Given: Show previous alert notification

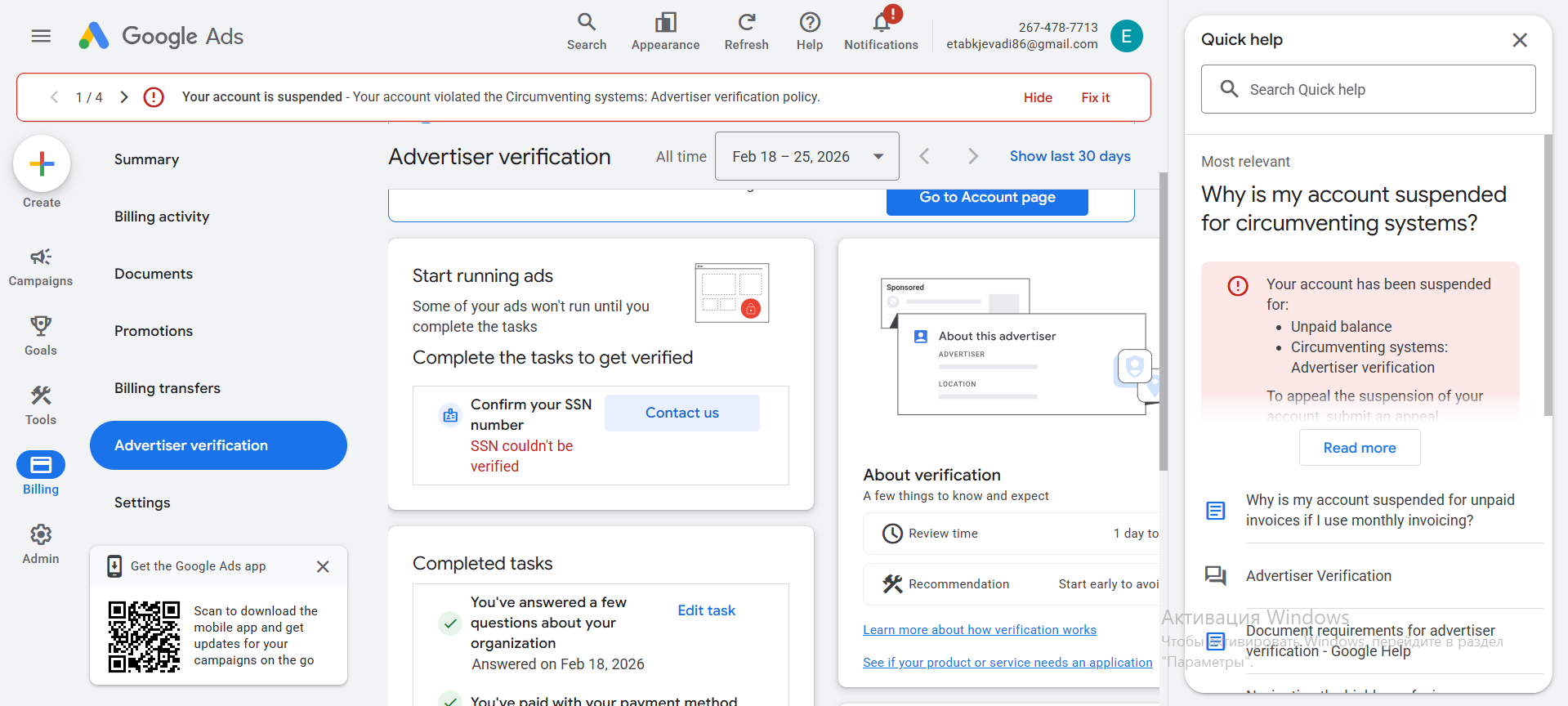Looking at the screenshot, I should (54, 97).
